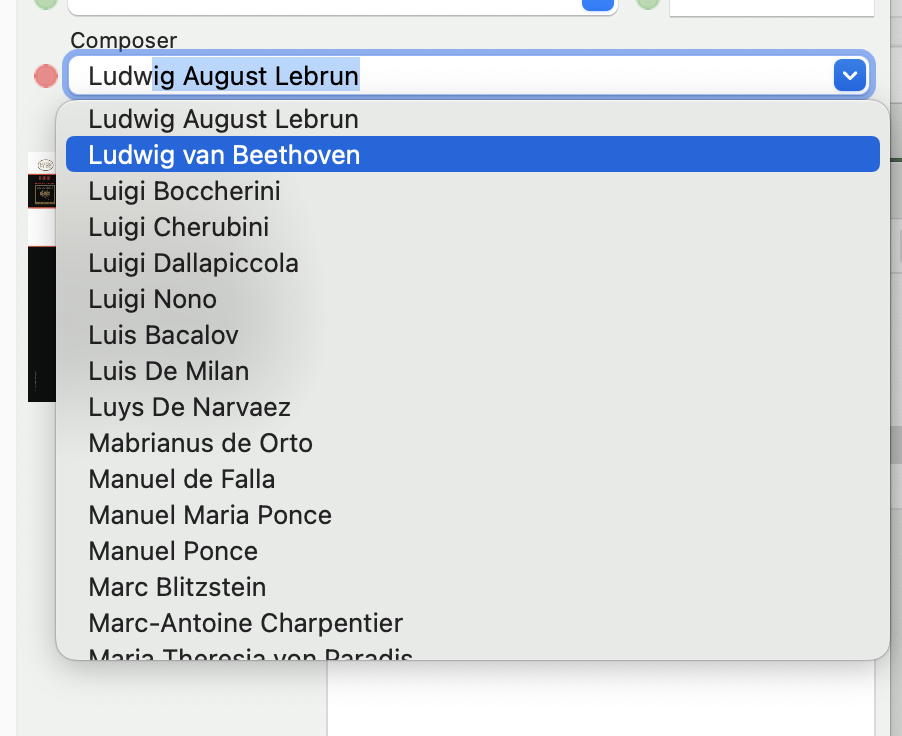902x736 pixels.
Task: Open the Composer combo box arrow
Action: click(849, 75)
